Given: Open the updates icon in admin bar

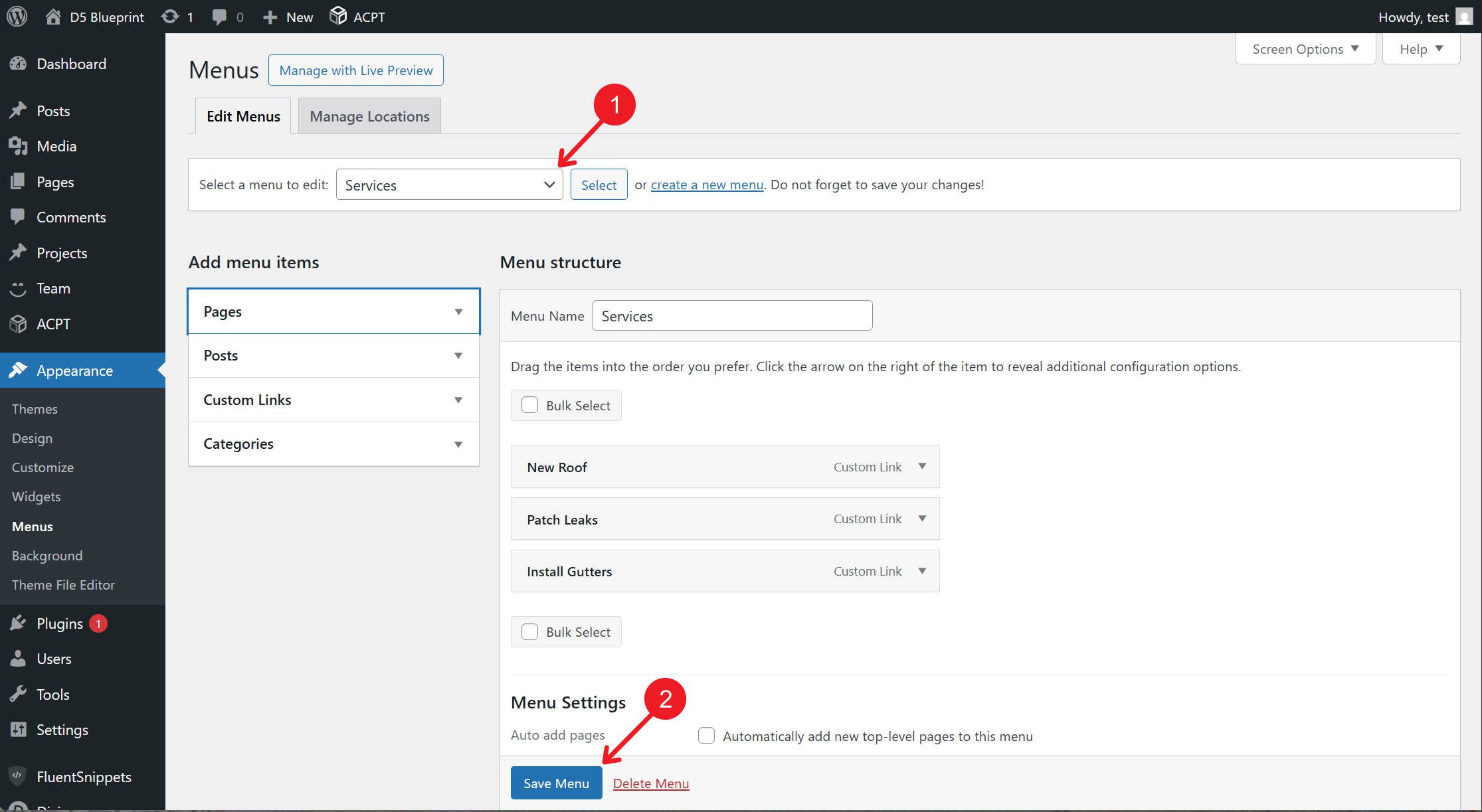Looking at the screenshot, I should (x=169, y=16).
